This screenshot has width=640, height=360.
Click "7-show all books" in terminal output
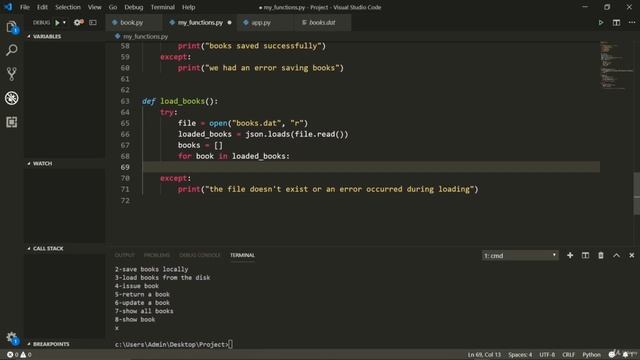pos(144,311)
